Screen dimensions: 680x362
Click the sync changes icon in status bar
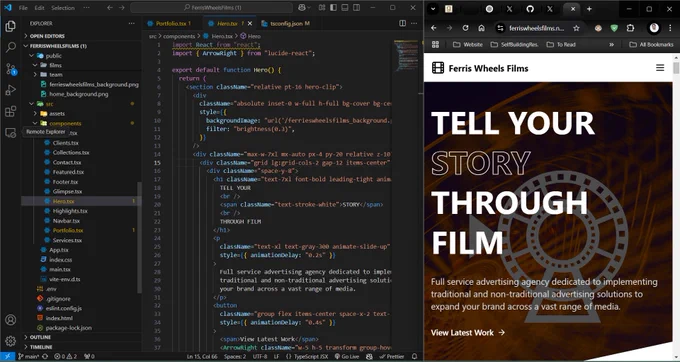[45, 356]
